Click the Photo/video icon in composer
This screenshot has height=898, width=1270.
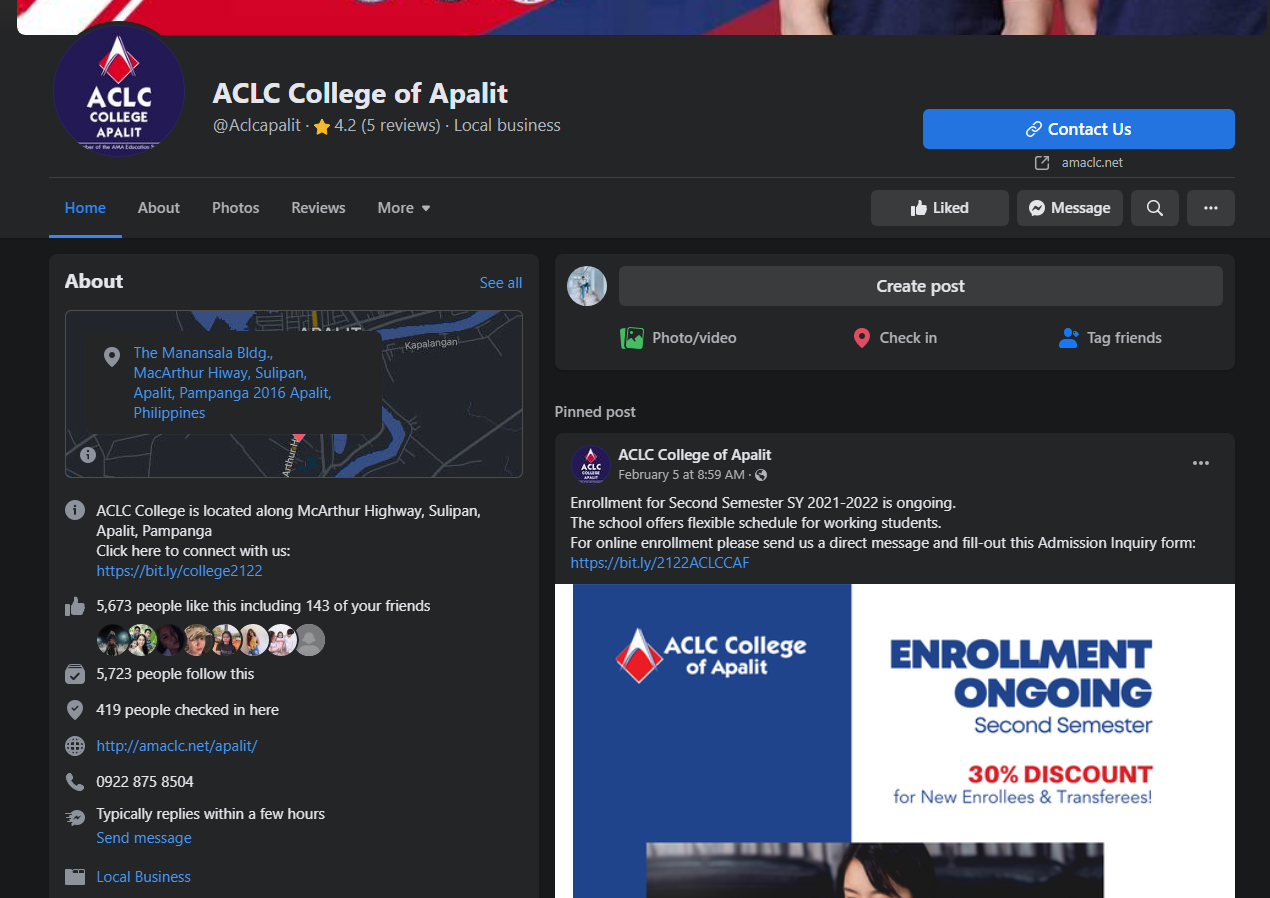(x=632, y=338)
